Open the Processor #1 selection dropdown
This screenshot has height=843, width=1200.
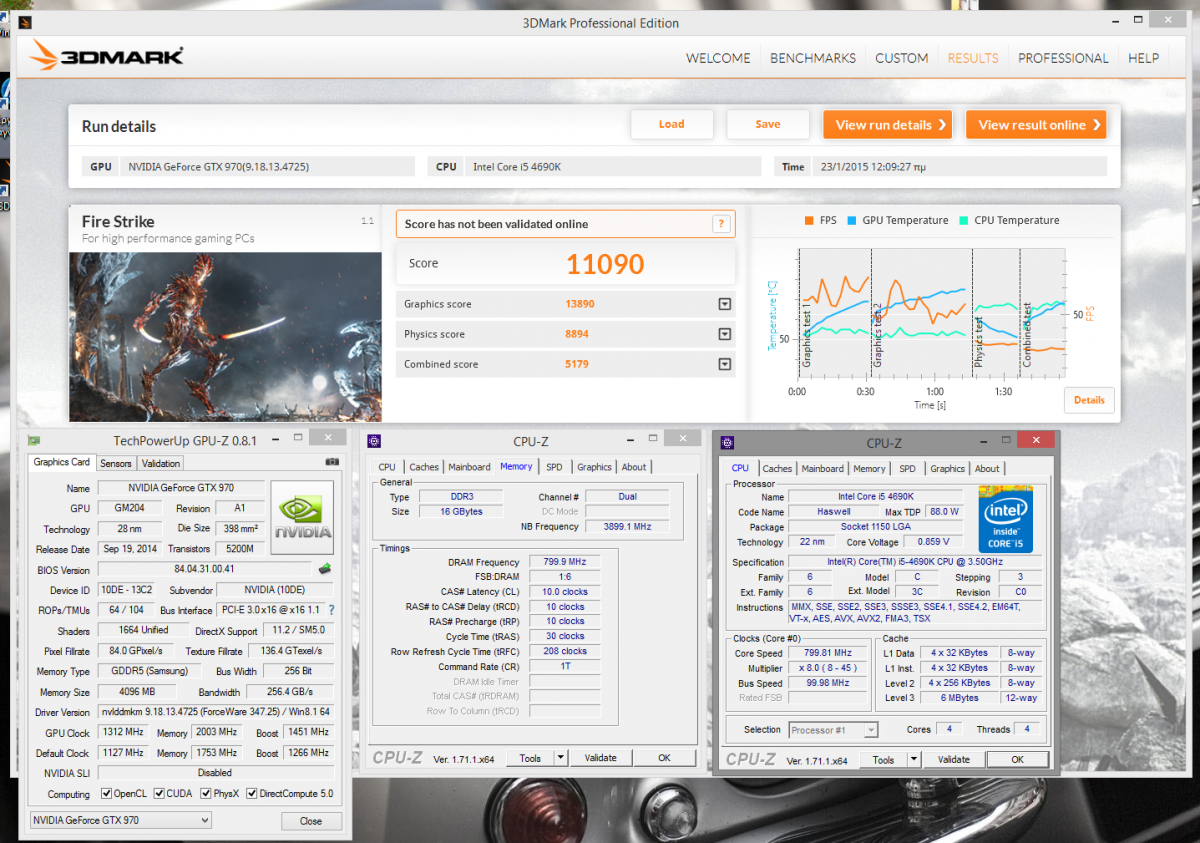833,730
